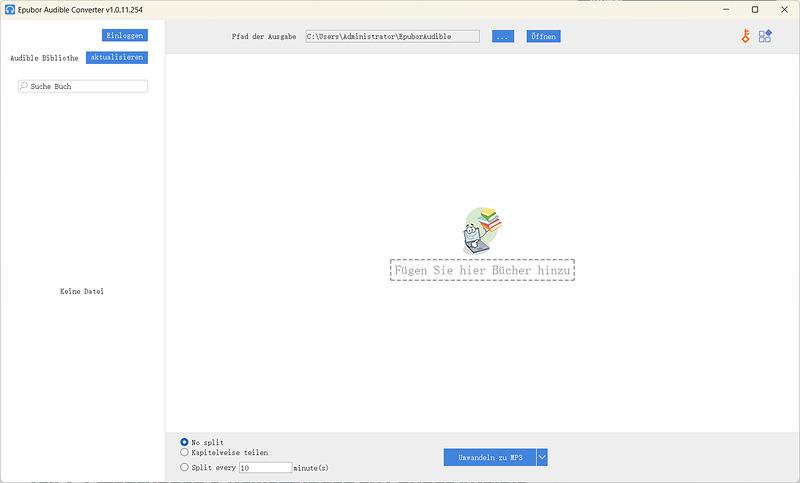Click the Suche Buch search field

point(83,86)
